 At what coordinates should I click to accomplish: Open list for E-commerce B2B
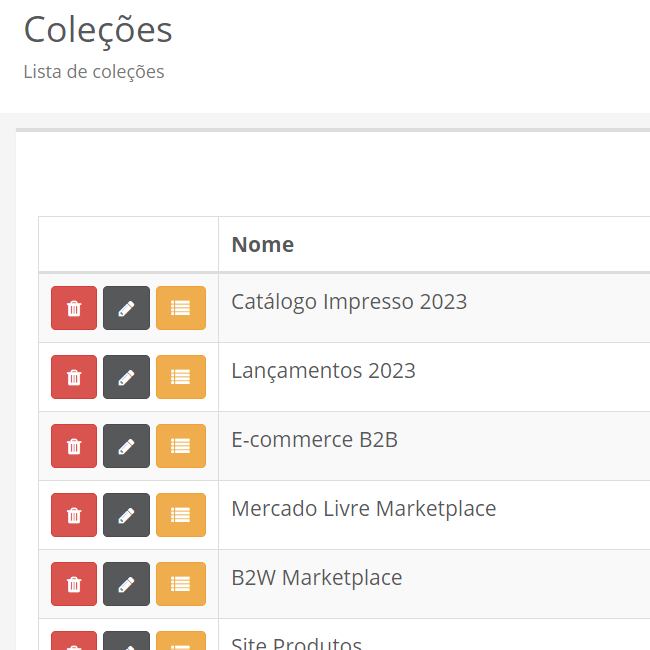[x=180, y=446]
